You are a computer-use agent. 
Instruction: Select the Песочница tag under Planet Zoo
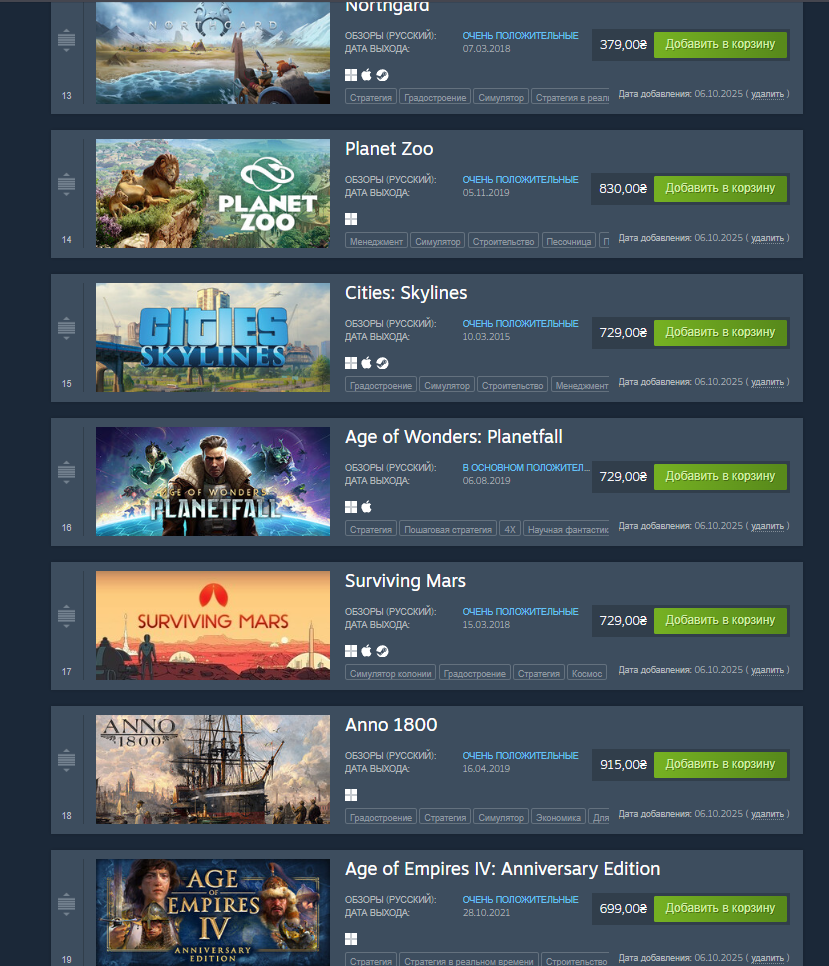568,242
